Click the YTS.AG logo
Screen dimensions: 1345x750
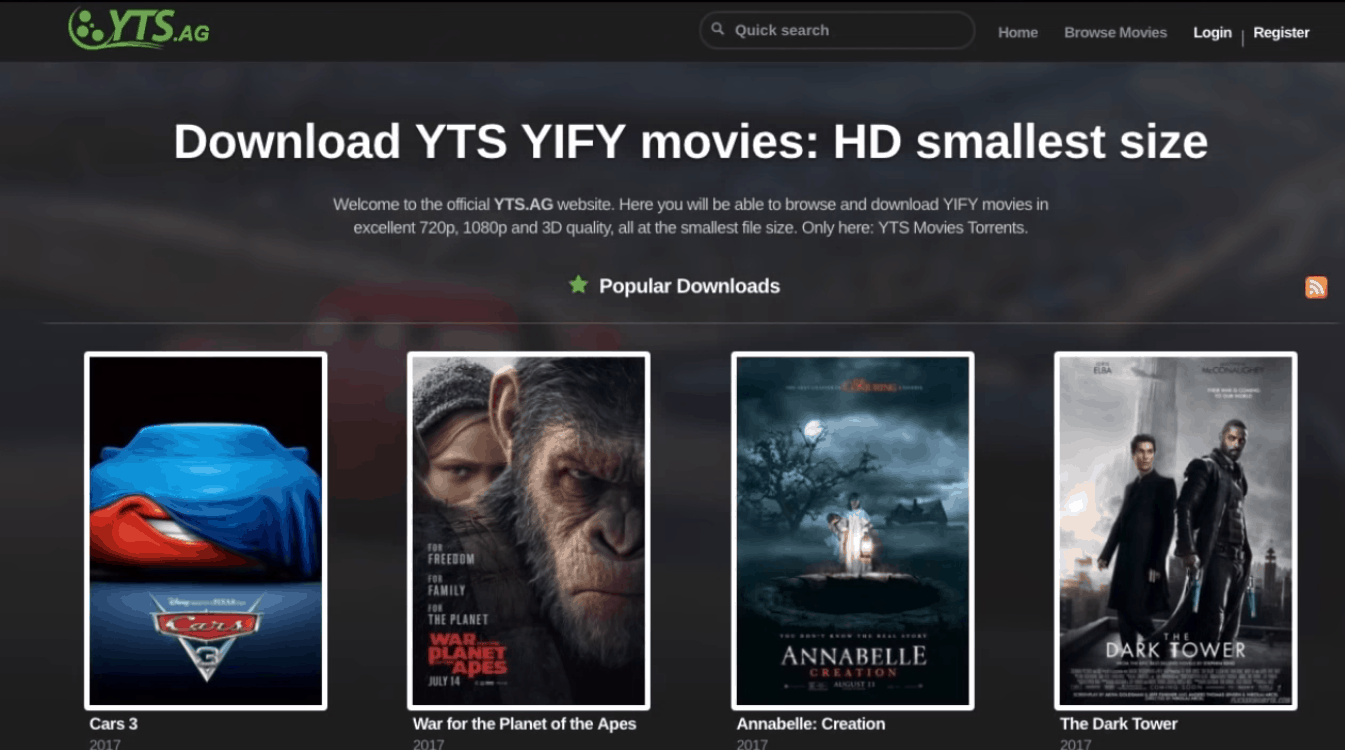[x=138, y=28]
